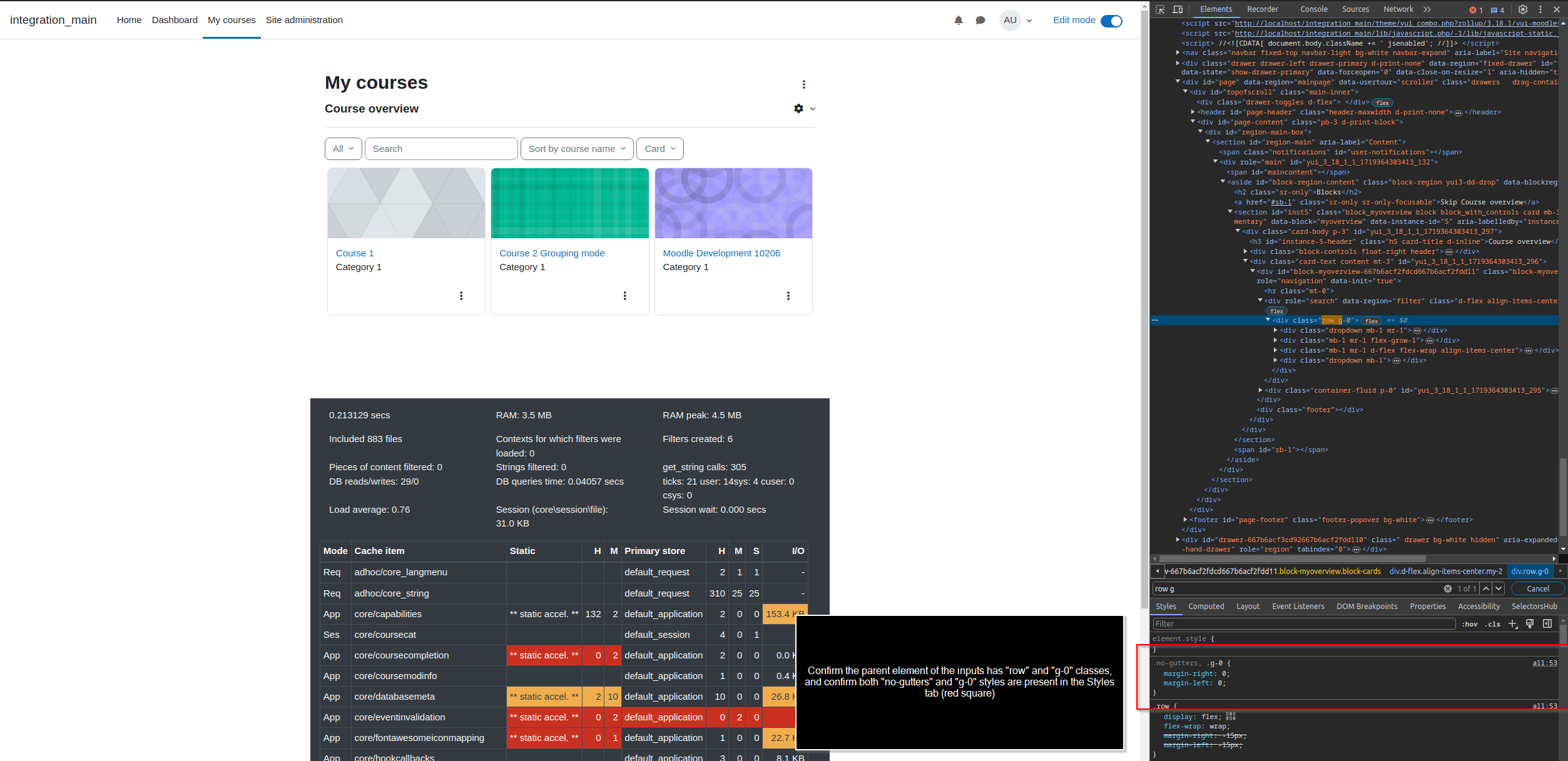Open Accessibility pane tab
This screenshot has width=1568, height=761.
pyautogui.click(x=1479, y=606)
